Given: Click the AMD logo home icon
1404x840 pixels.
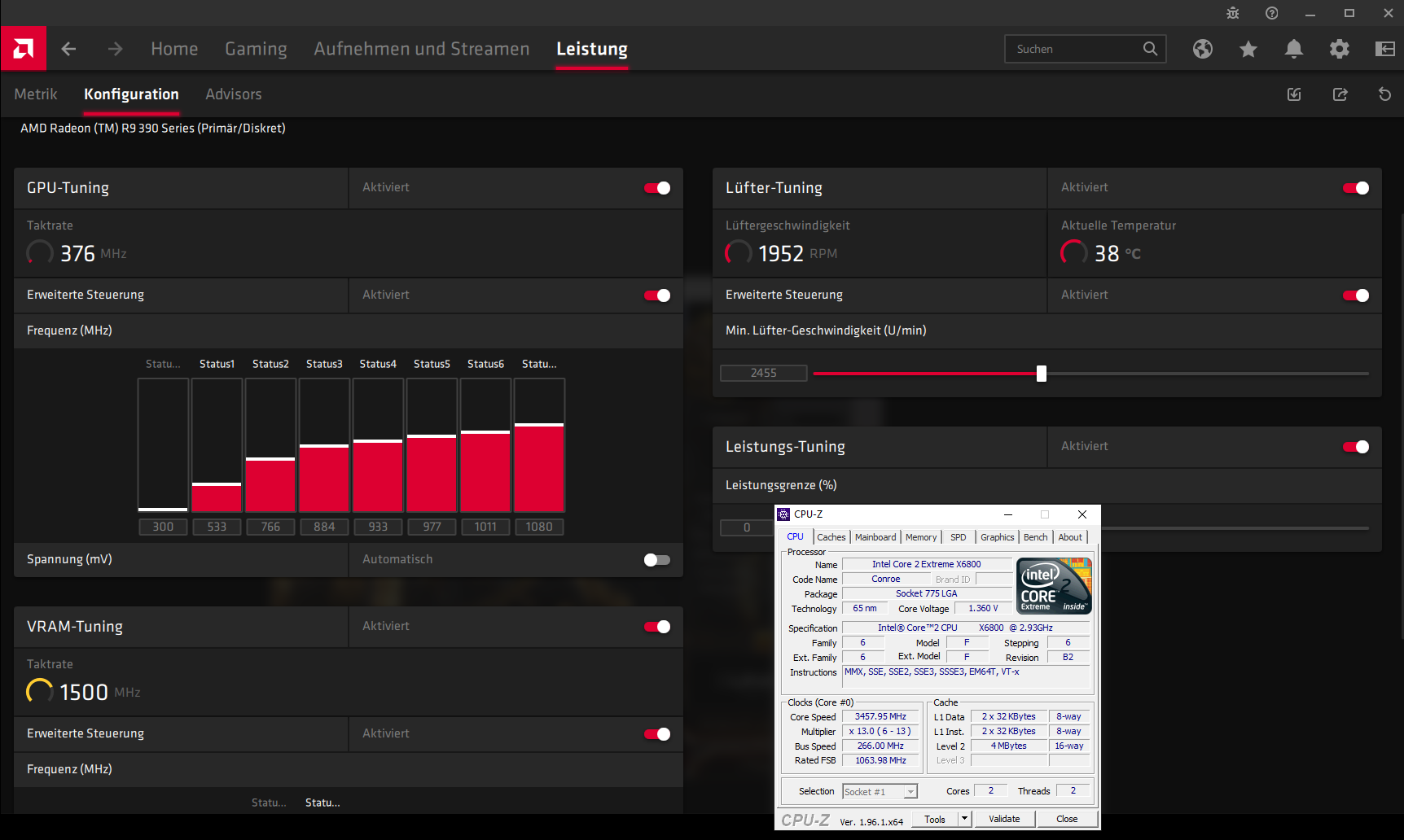Looking at the screenshot, I should (x=24, y=49).
